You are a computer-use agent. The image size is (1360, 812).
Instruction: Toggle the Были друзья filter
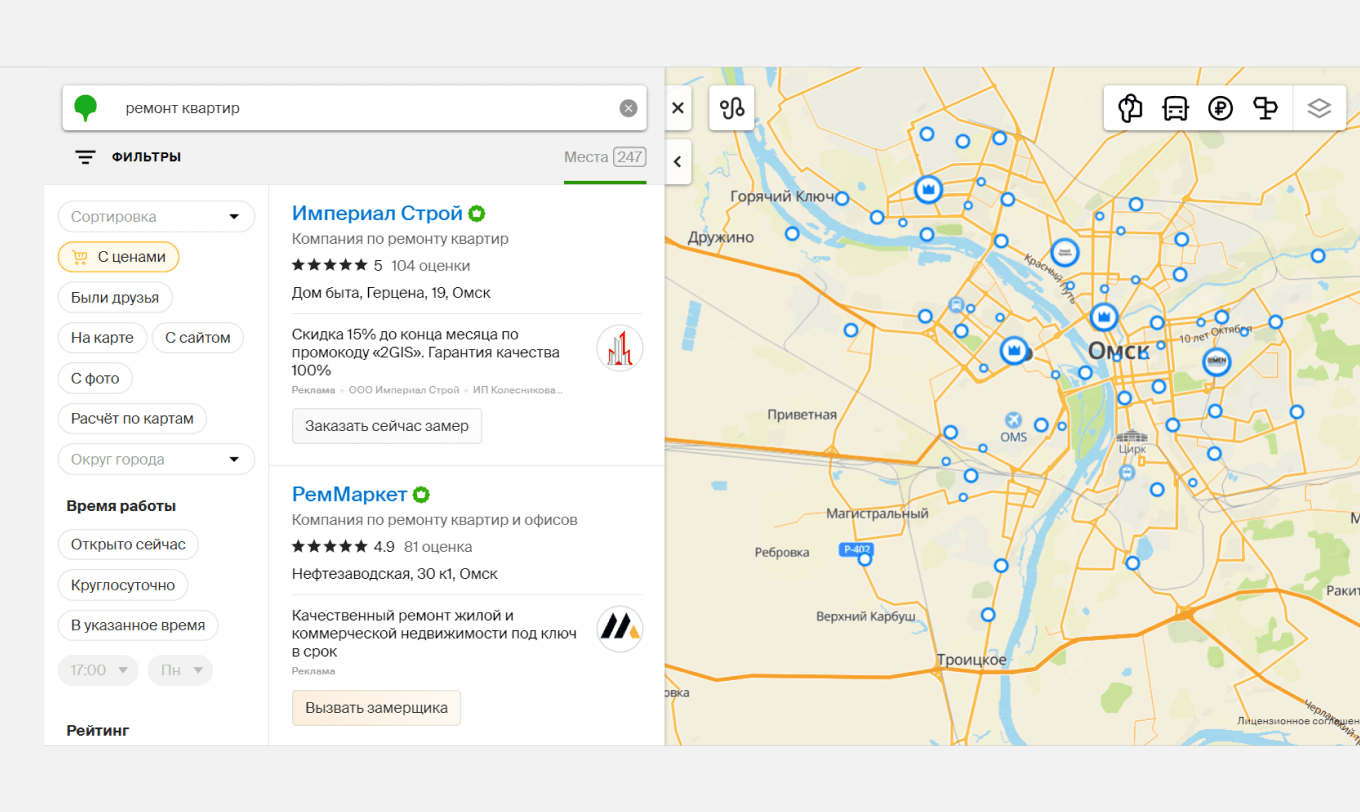115,297
